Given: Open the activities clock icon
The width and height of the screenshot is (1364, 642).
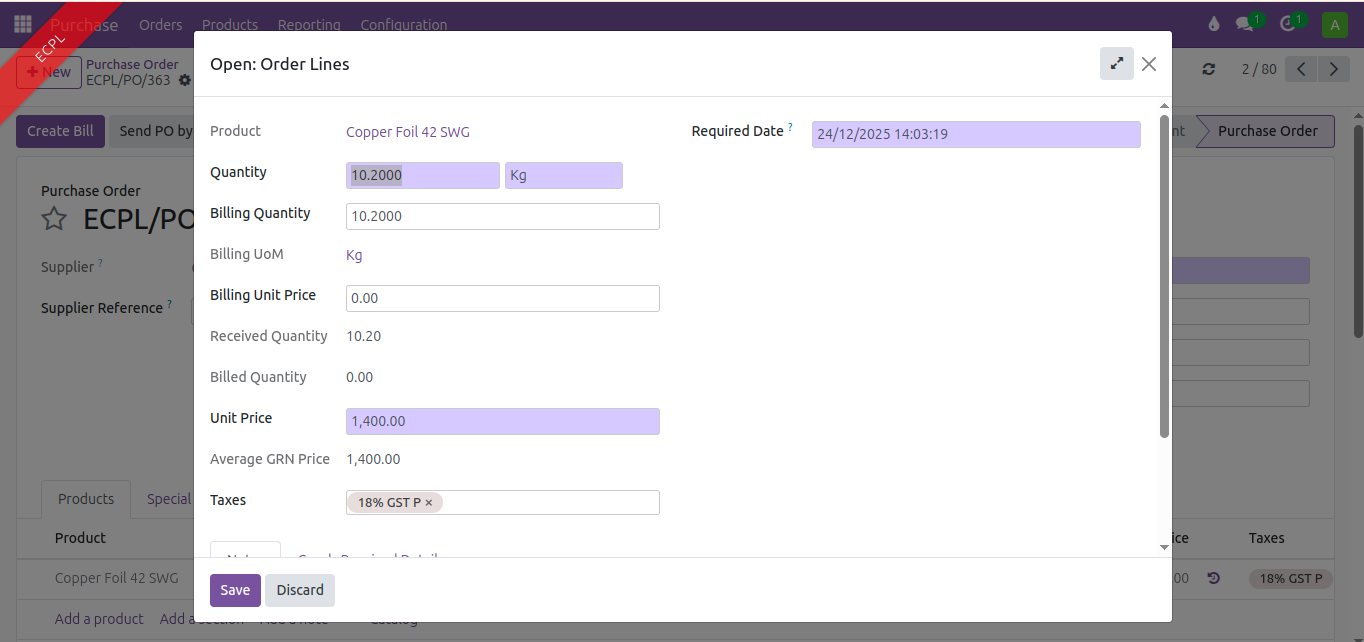Looking at the screenshot, I should [x=1288, y=24].
